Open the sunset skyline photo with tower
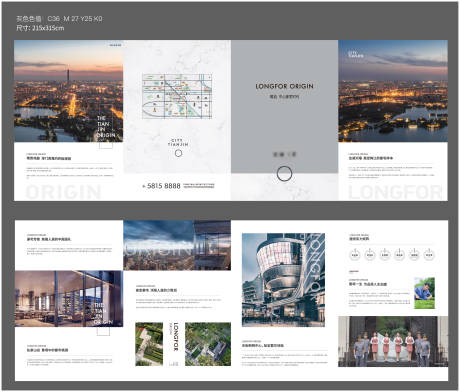The width and height of the screenshot is (460, 392). coord(69,91)
